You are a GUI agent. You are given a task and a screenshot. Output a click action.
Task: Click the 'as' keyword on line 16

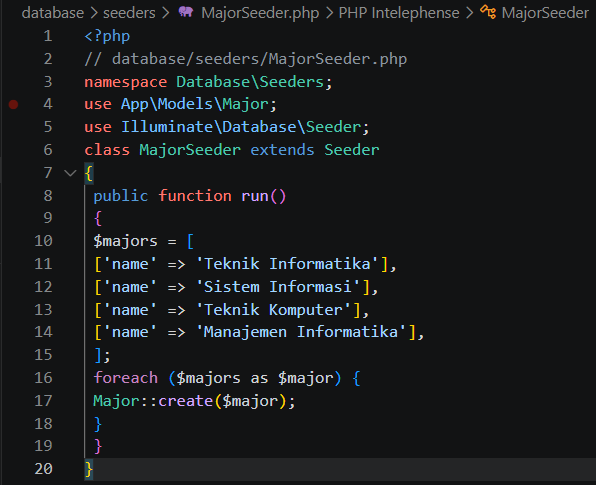point(259,379)
